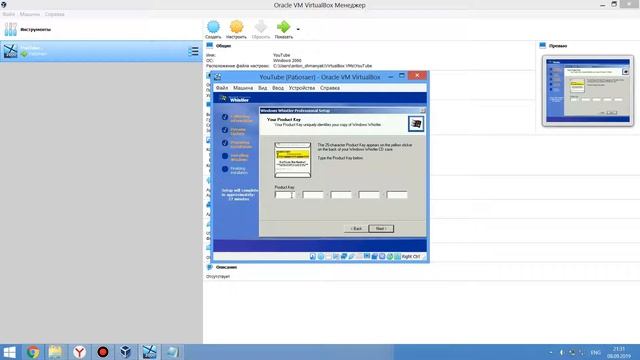Click the Next button in setup
640x360 pixels.
click(381, 229)
